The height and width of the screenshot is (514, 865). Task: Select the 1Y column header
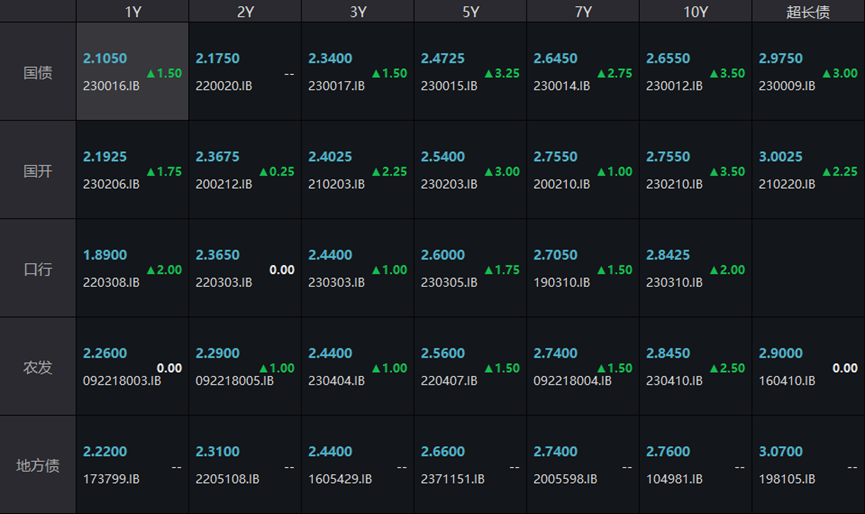pyautogui.click(x=132, y=12)
